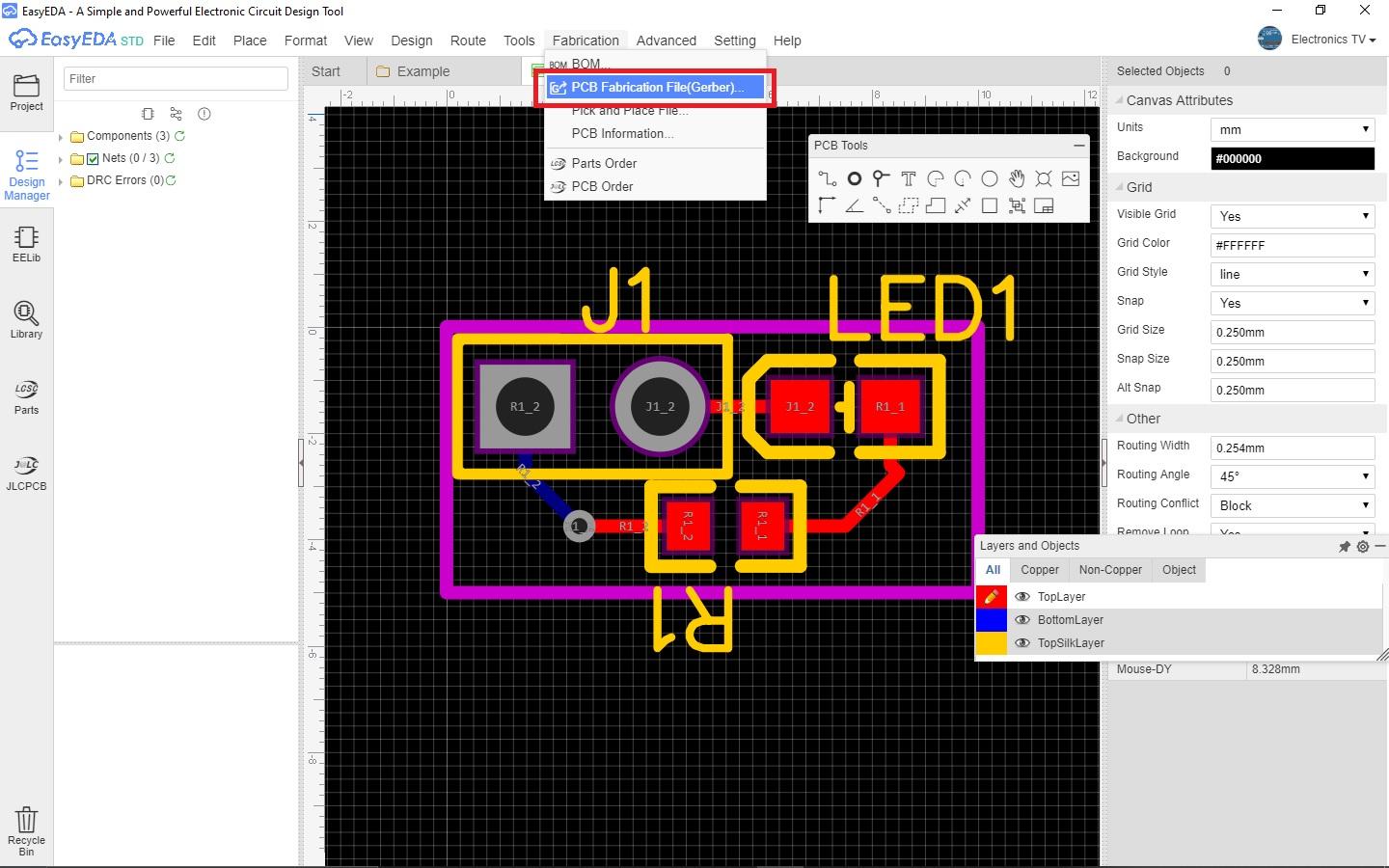Collapse the Grid section
Screen dimensions: 1389x868
click(1120, 187)
